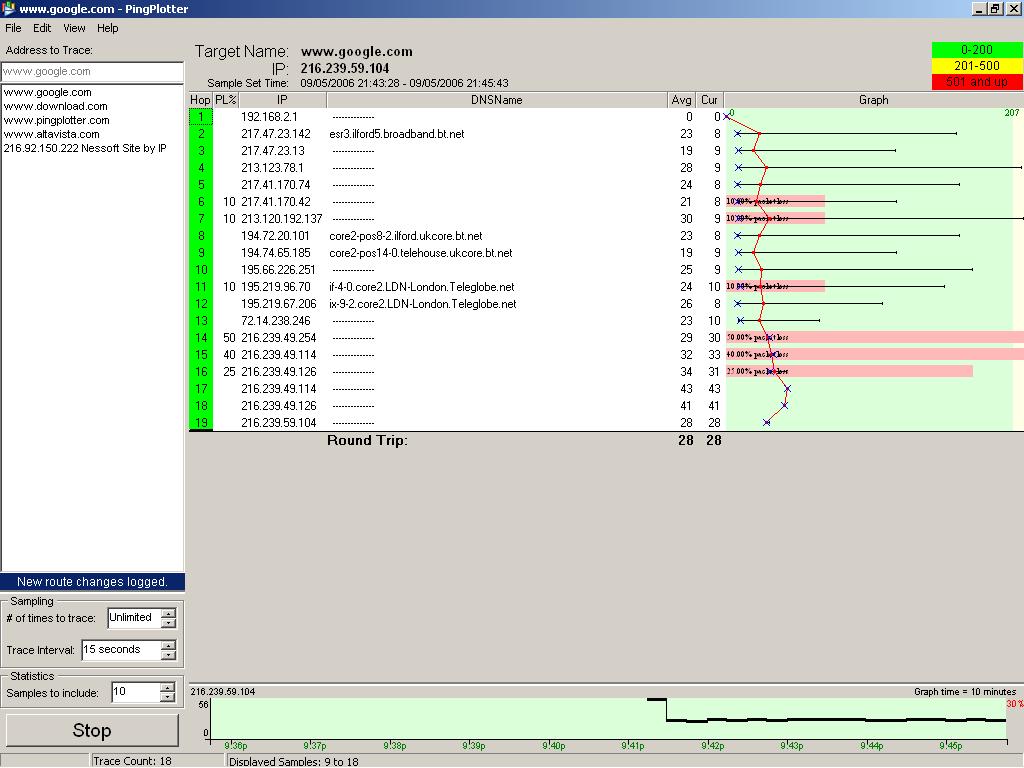This screenshot has height=768, width=1024.
Task: Restore down the PingPlotter window
Action: [994, 8]
